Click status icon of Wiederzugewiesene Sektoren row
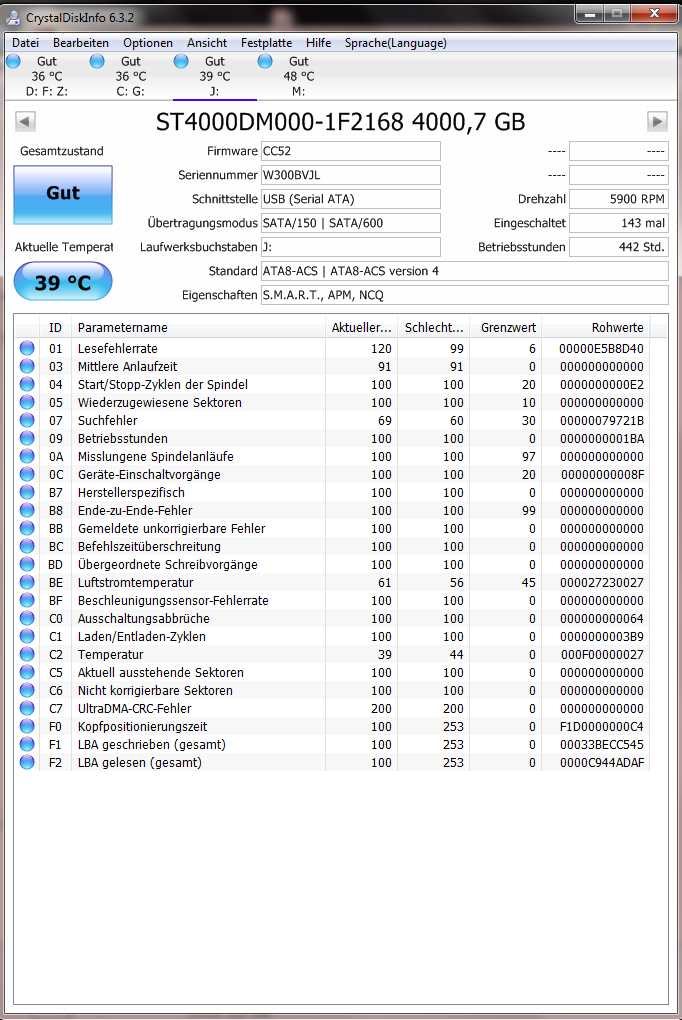The height and width of the screenshot is (1020, 682). pyautogui.click(x=27, y=402)
